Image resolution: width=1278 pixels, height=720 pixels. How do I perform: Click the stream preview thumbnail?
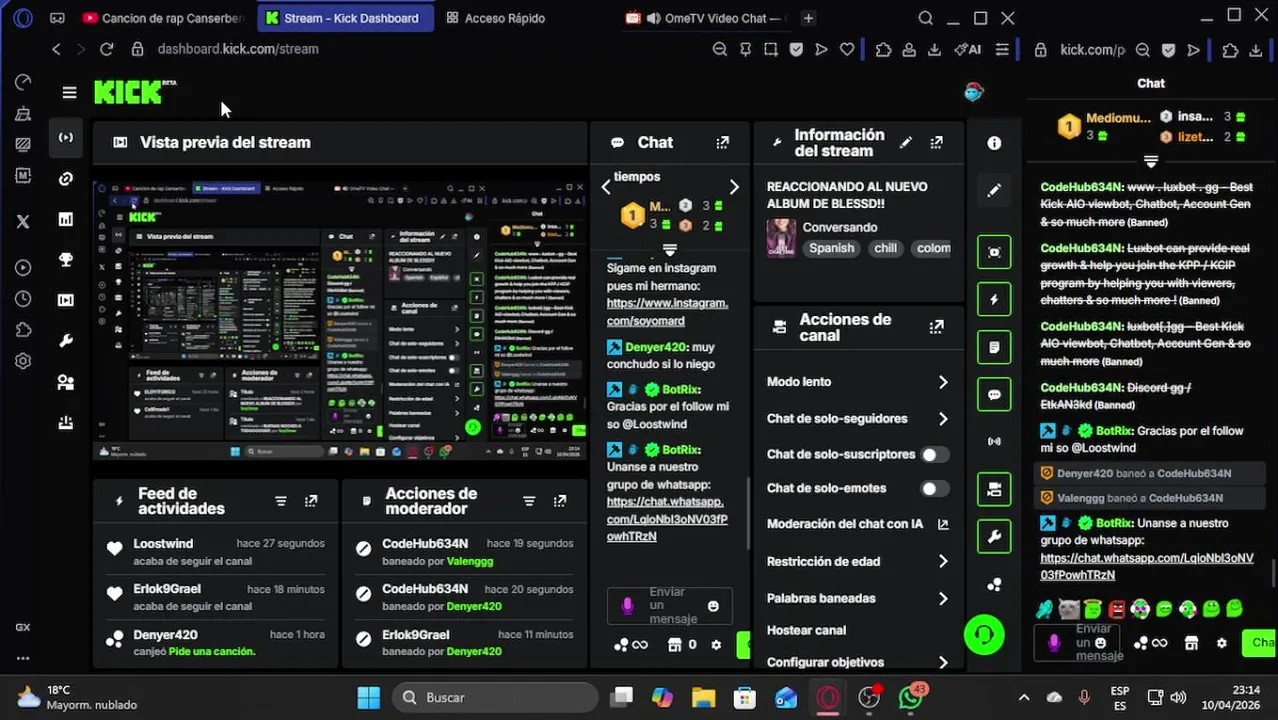pyautogui.click(x=339, y=320)
